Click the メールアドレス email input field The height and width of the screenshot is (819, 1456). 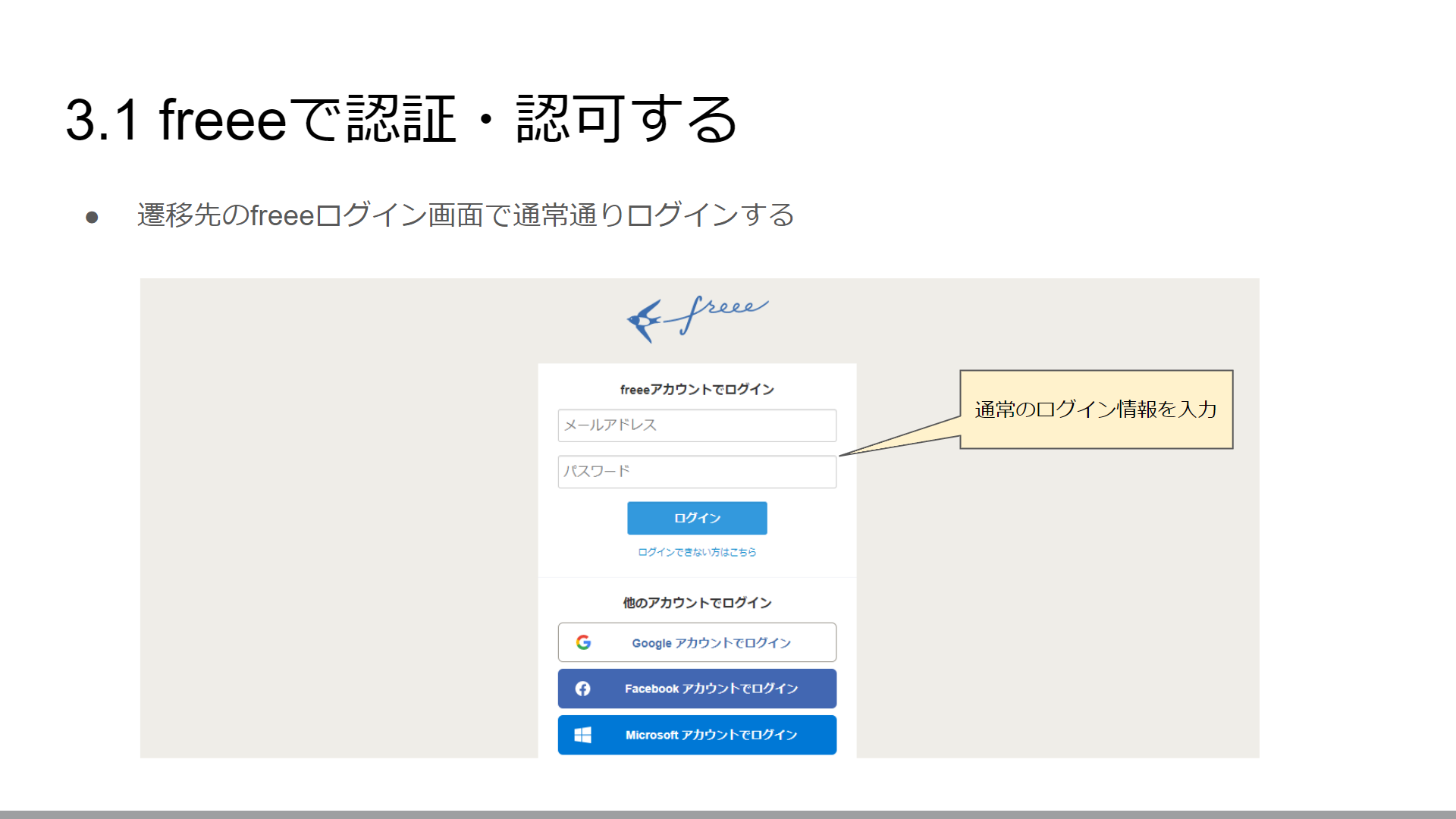point(697,425)
